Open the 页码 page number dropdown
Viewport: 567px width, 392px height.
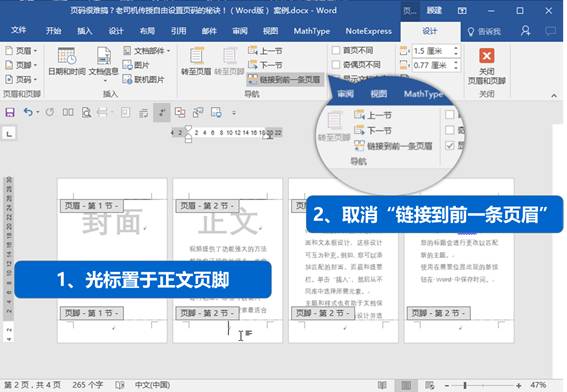click(21, 79)
